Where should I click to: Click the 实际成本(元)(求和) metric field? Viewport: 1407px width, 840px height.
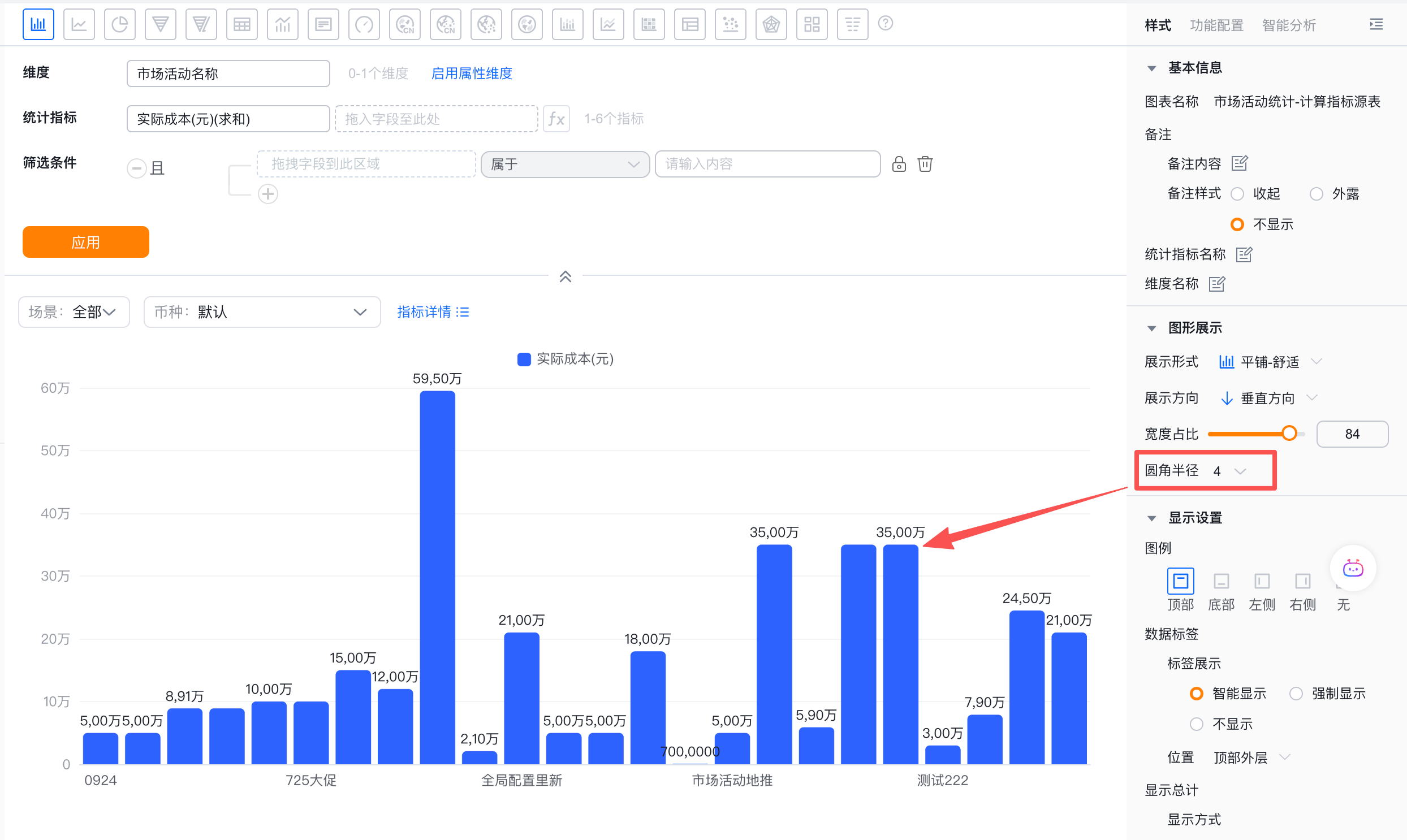(228, 119)
